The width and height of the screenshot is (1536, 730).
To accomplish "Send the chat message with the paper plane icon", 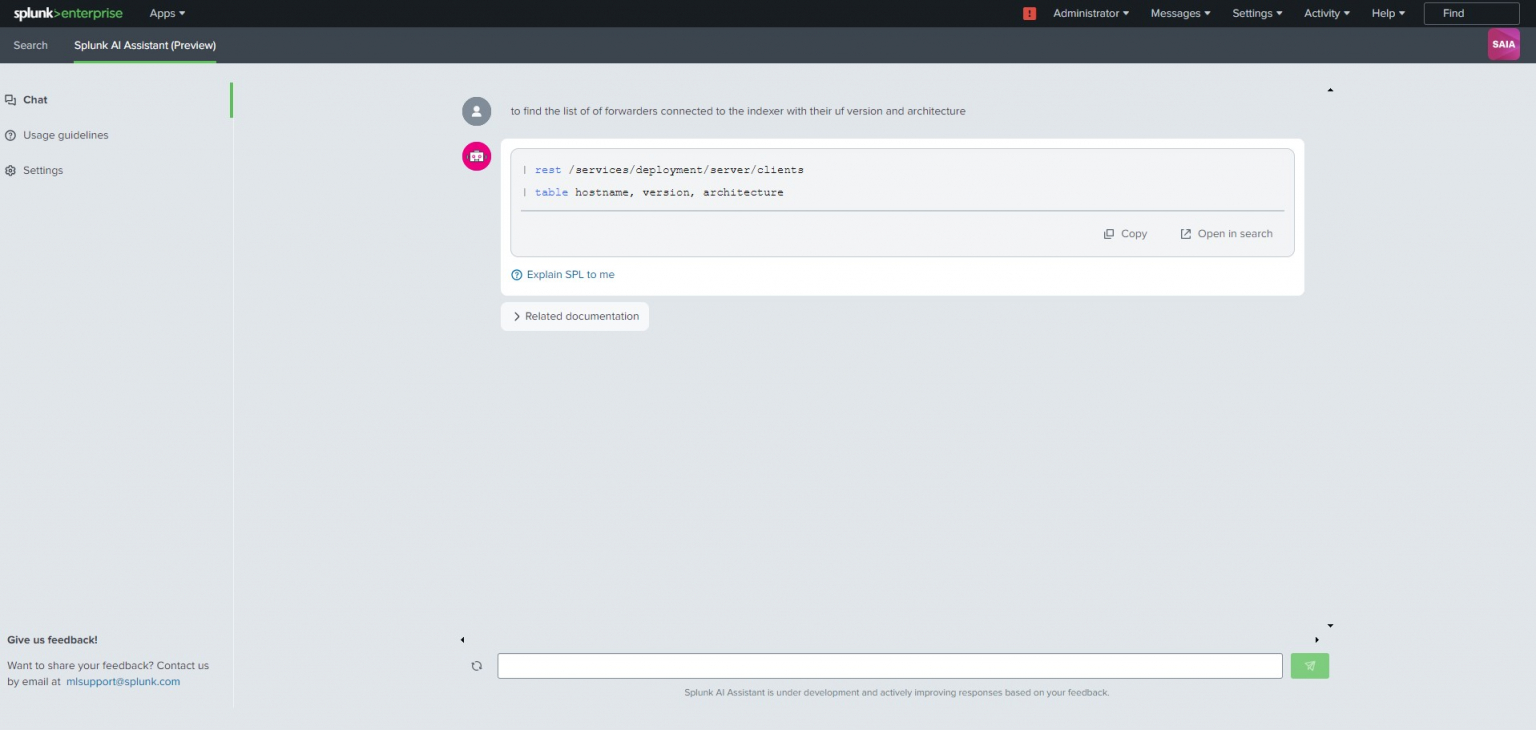I will 1310,665.
